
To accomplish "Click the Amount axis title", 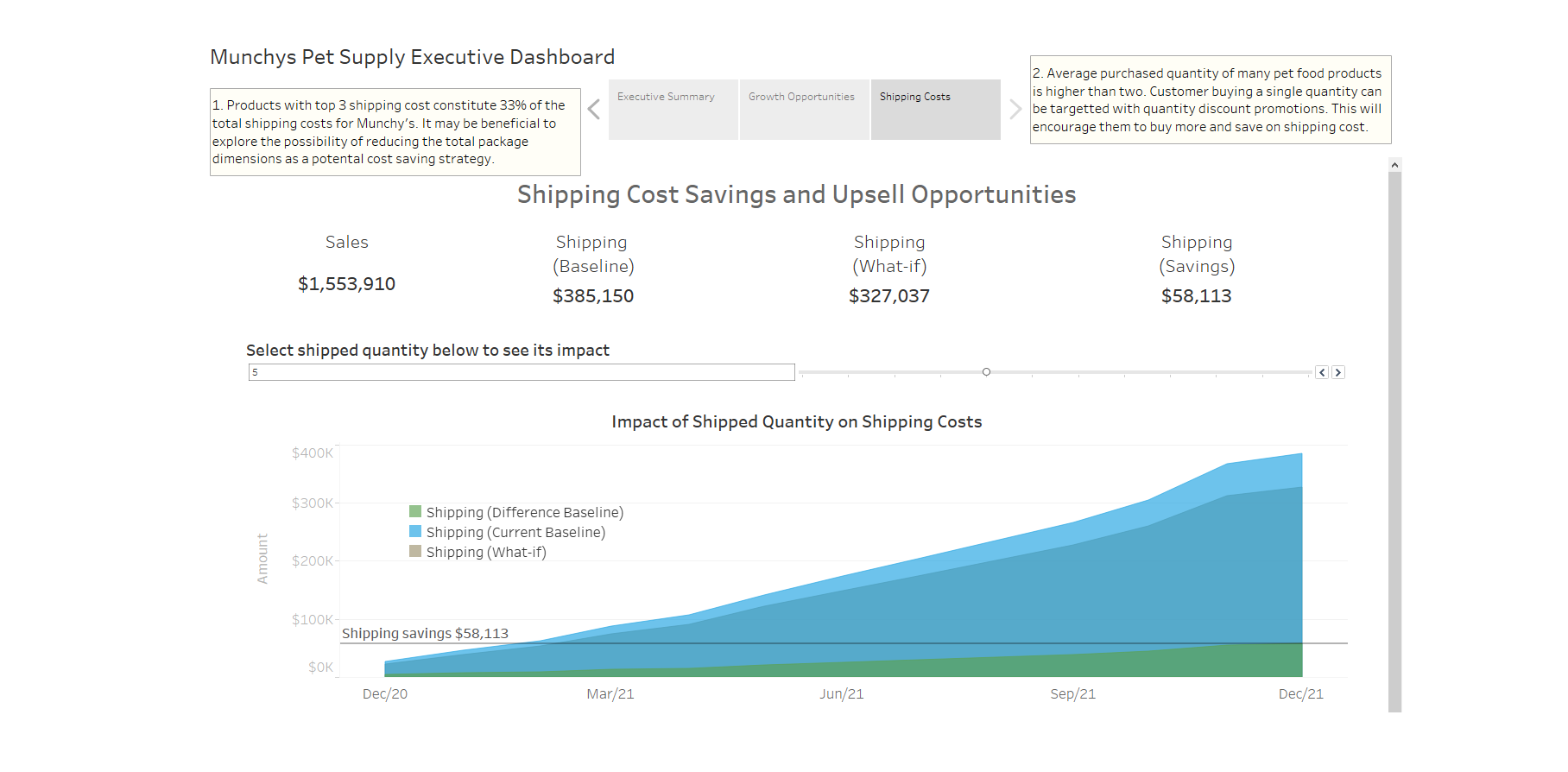I will point(262,559).
